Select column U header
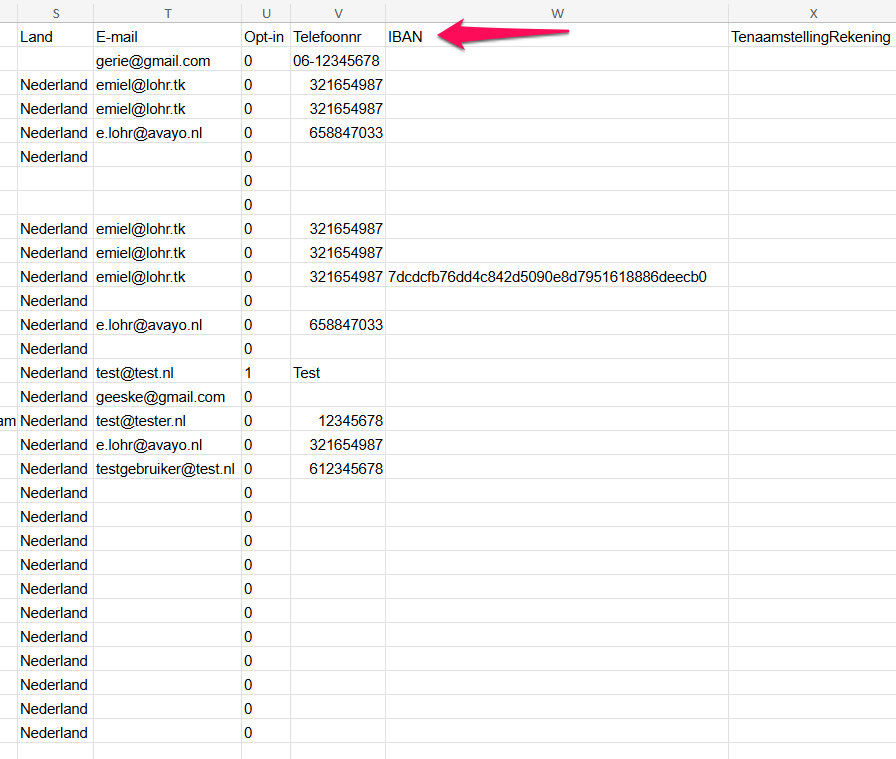Screen dimensions: 896x759 [x=266, y=13]
